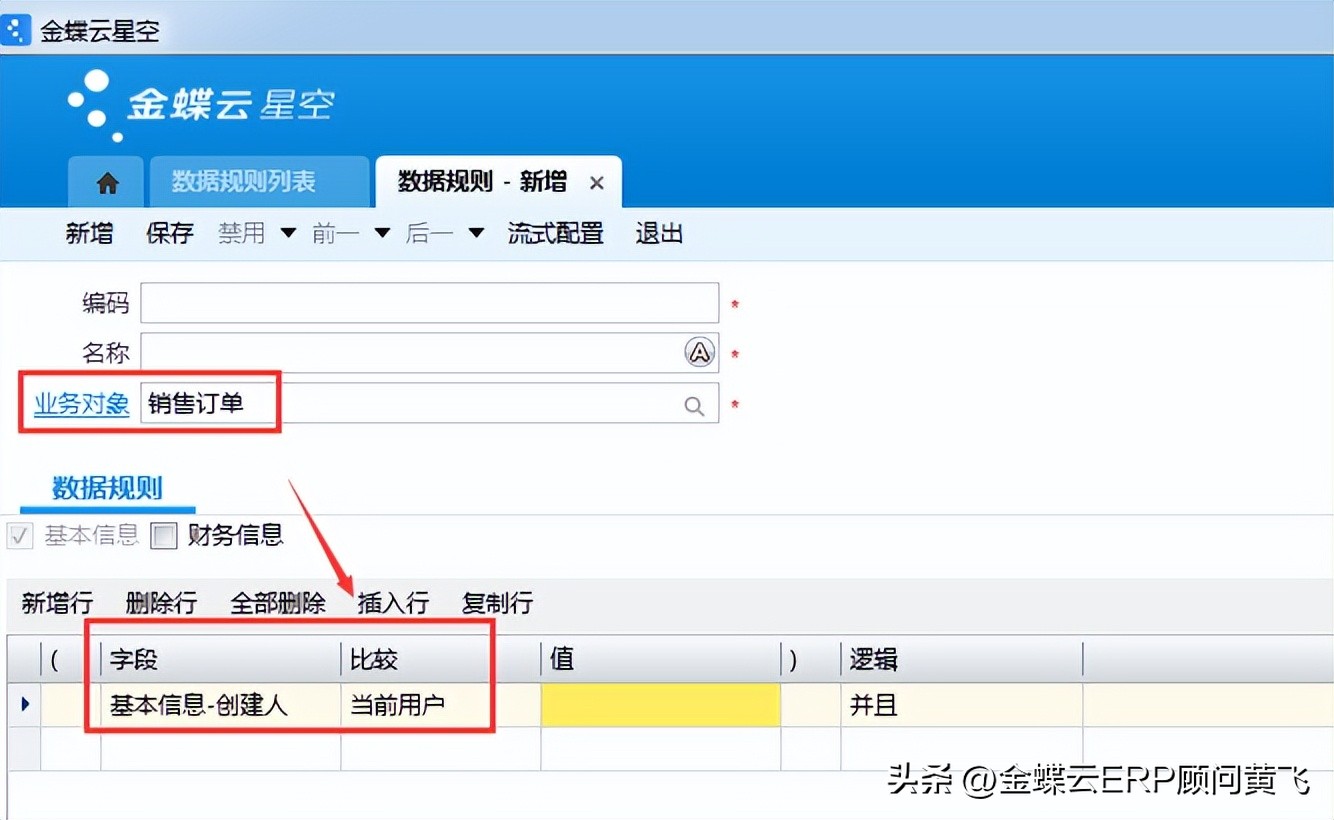Click the row selector arrow of first row
This screenshot has width=1334, height=820.
coord(24,705)
